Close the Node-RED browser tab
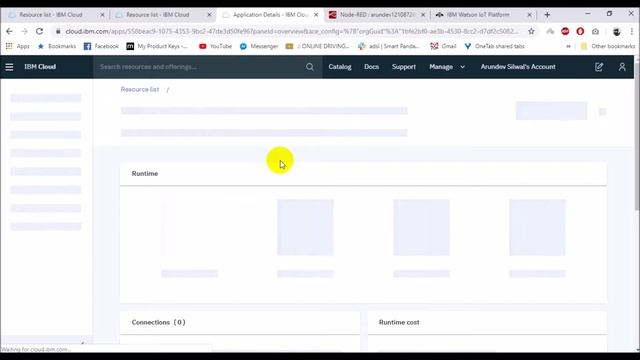The height and width of the screenshot is (360, 640). tap(423, 15)
